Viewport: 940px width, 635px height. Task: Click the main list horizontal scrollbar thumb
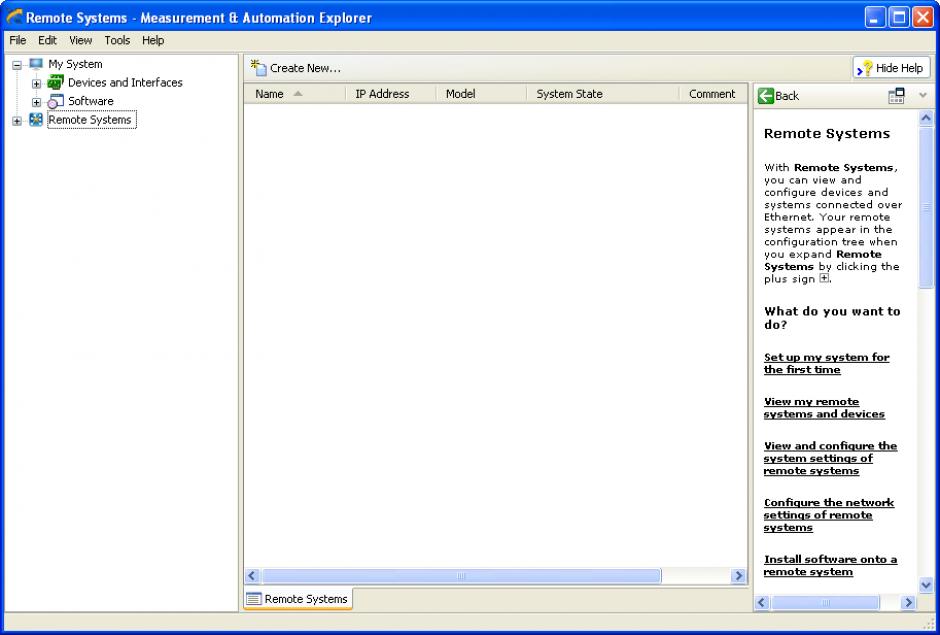pos(461,576)
